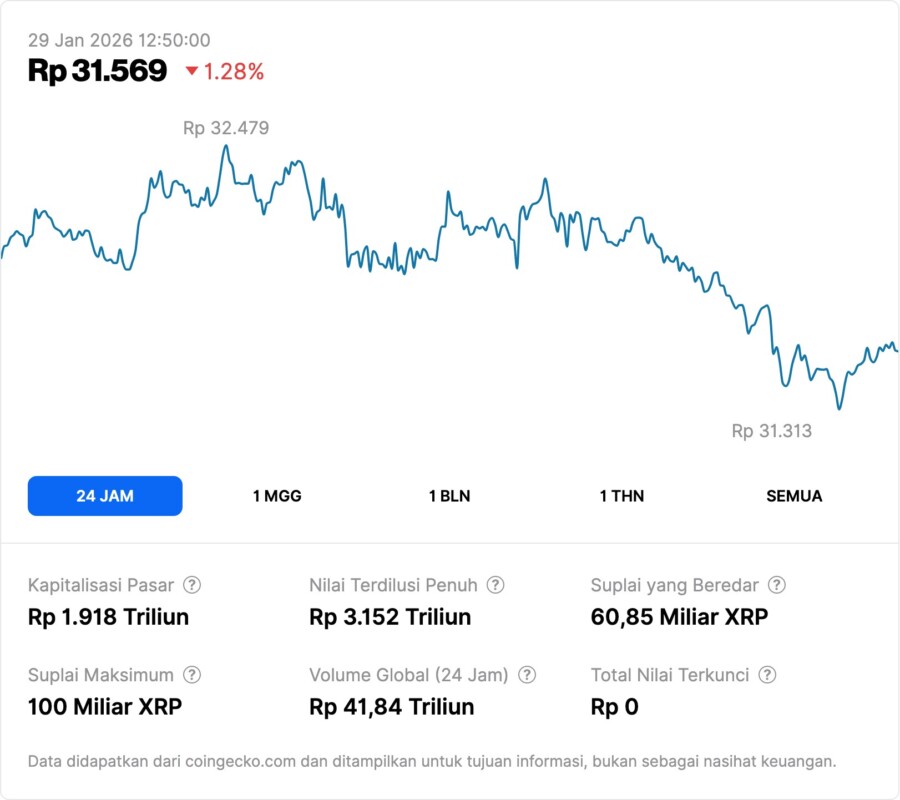Select the 24 JAM time range
This screenshot has width=900, height=800.
click(105, 496)
